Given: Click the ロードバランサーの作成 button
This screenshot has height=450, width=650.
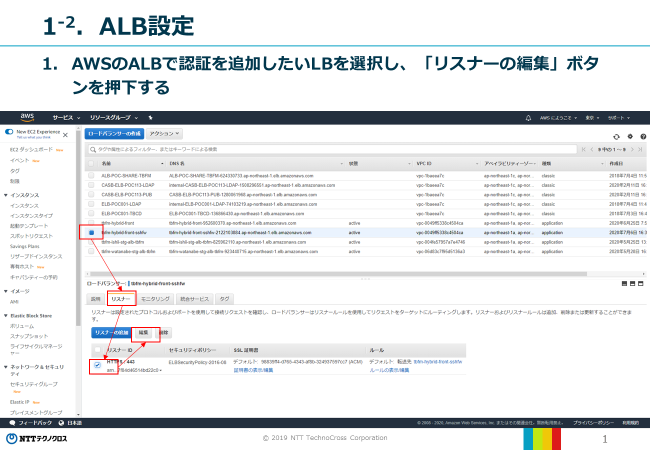Looking at the screenshot, I should [114, 133].
